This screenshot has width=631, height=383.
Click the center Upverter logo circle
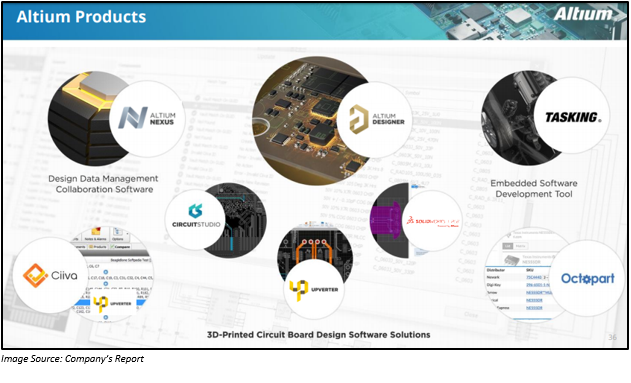313,289
